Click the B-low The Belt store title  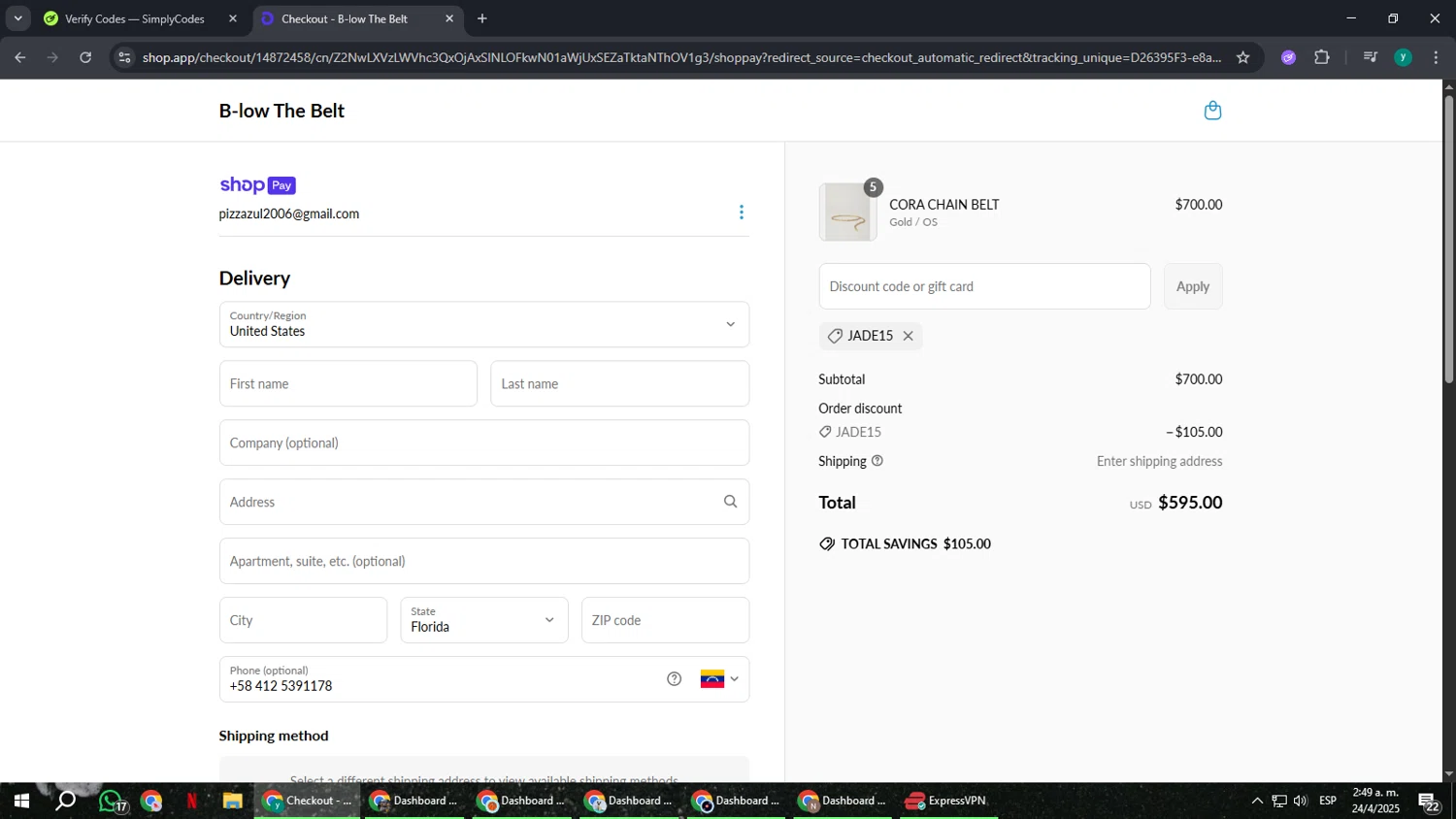click(281, 111)
